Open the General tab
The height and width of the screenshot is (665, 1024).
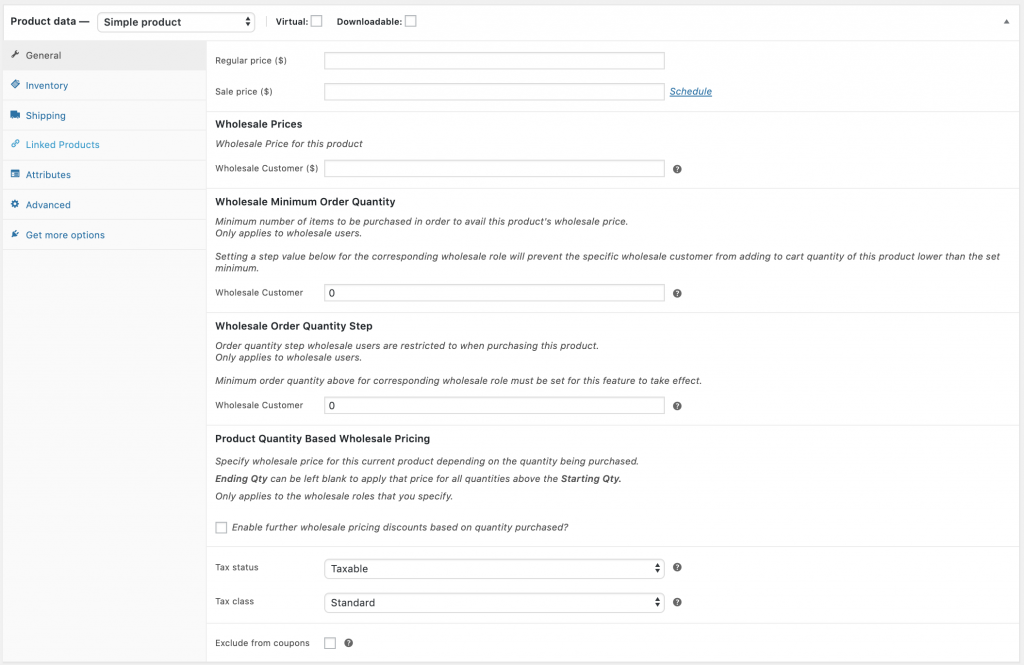(104, 56)
